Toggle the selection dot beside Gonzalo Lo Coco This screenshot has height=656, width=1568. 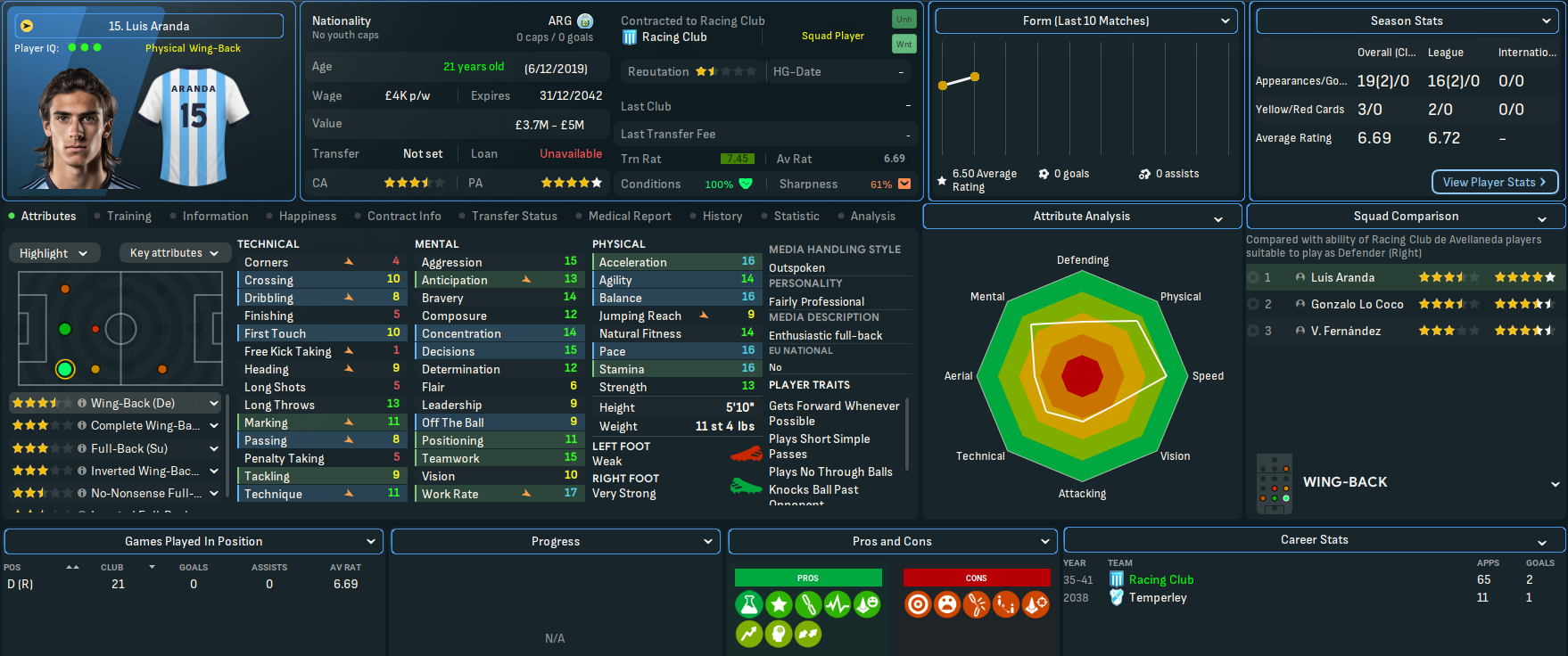tap(1254, 304)
